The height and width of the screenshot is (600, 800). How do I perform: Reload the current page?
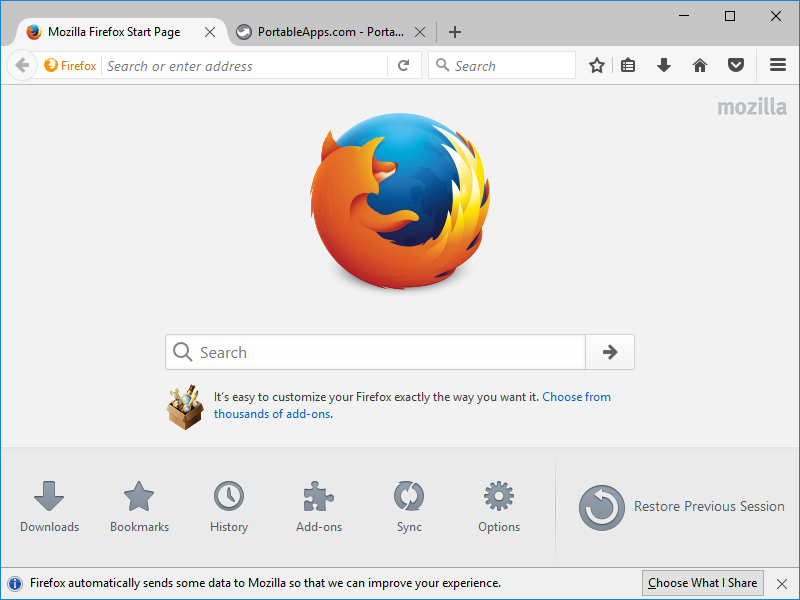coord(403,66)
